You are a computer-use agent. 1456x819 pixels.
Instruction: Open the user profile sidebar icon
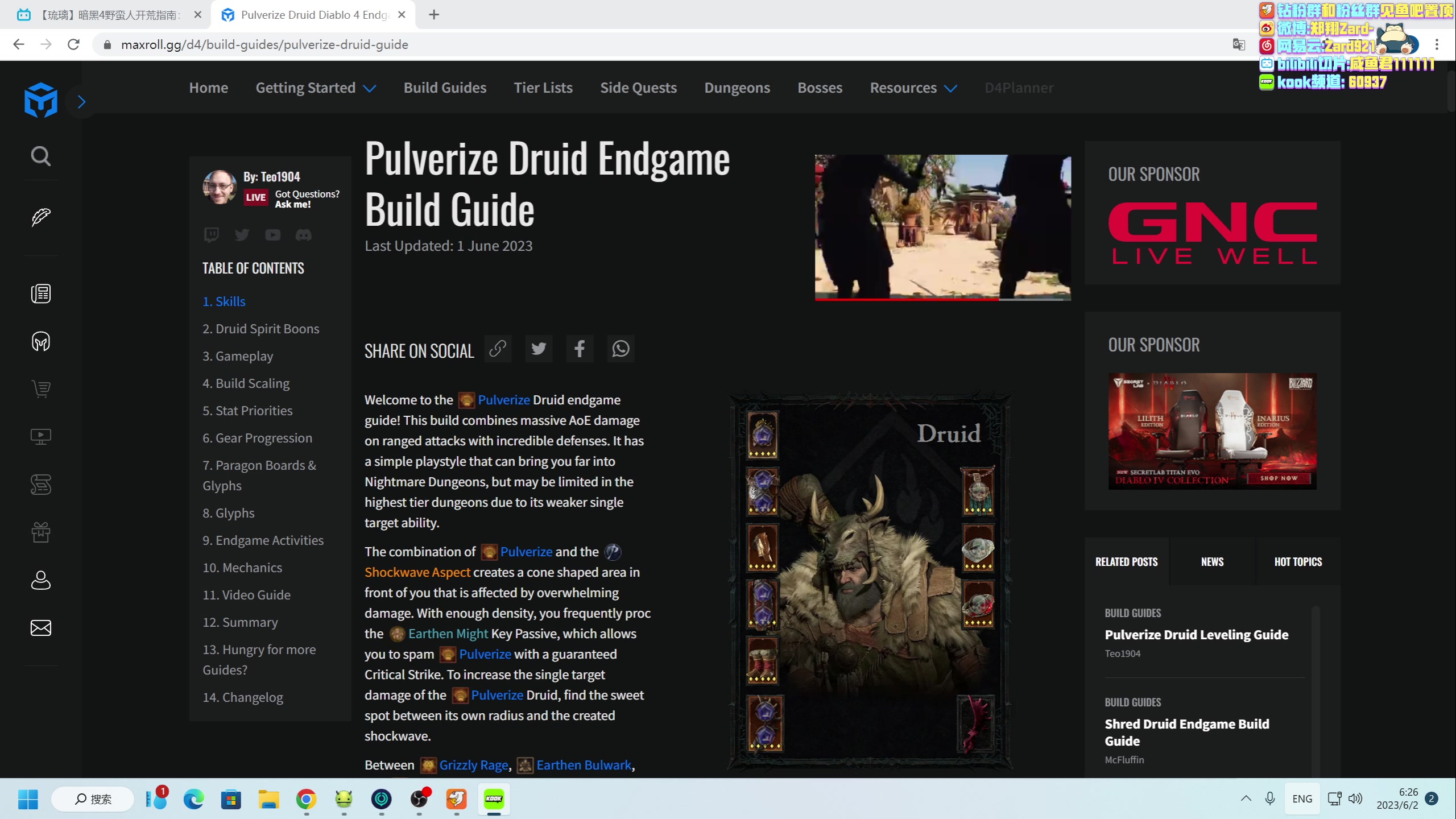point(41,580)
